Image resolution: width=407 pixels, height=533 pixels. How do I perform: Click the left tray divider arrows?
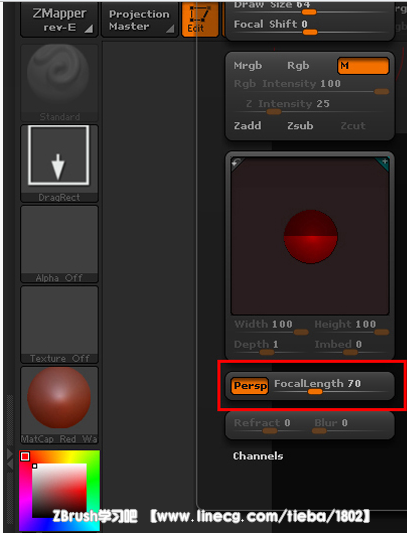10,459
